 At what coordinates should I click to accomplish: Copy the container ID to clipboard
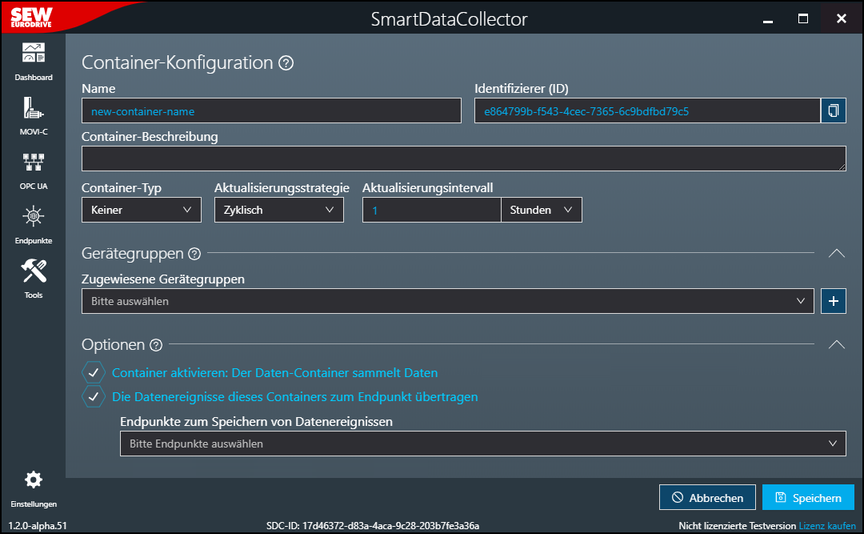click(833, 111)
